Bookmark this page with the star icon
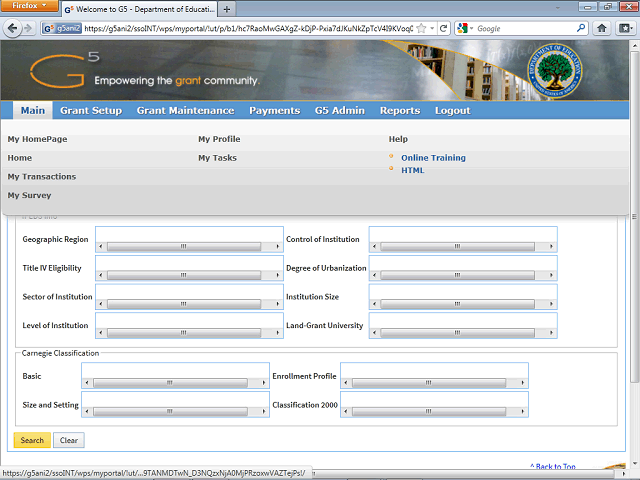640x480 pixels. point(421,28)
